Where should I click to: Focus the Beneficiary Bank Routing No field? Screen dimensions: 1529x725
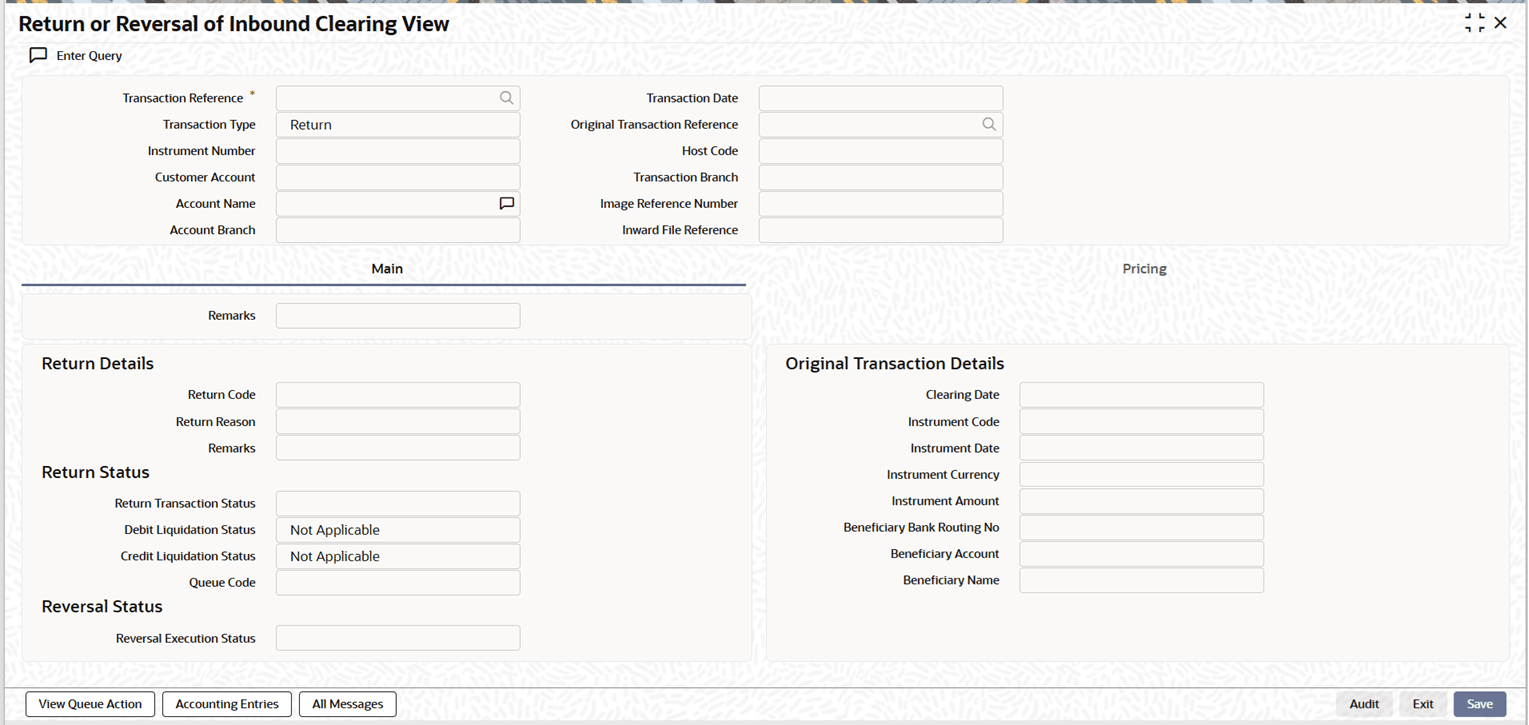pyautogui.click(x=1142, y=527)
